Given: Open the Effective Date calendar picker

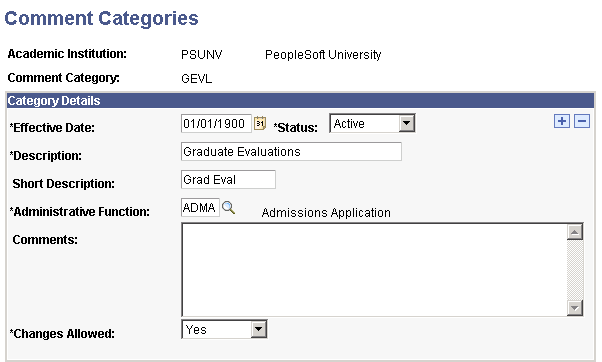Looking at the screenshot, I should [x=260, y=124].
